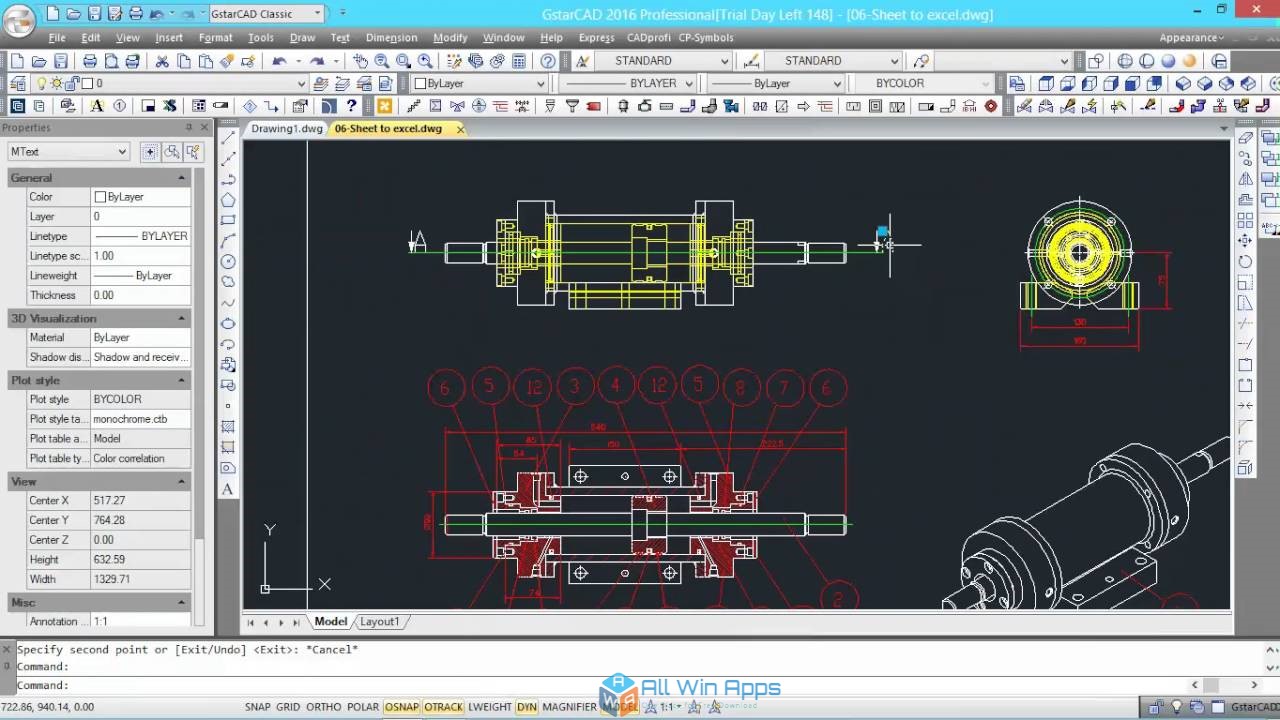Open the Draw menu
The width and height of the screenshot is (1280, 720).
[x=302, y=37]
